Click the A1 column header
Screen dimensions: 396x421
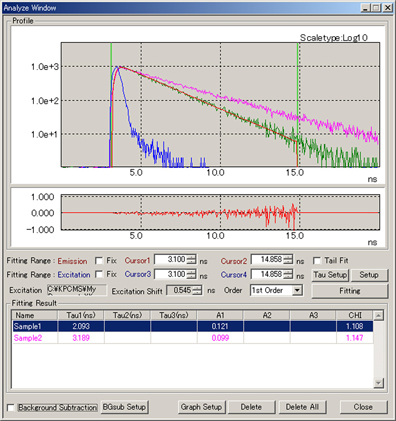(x=220, y=315)
